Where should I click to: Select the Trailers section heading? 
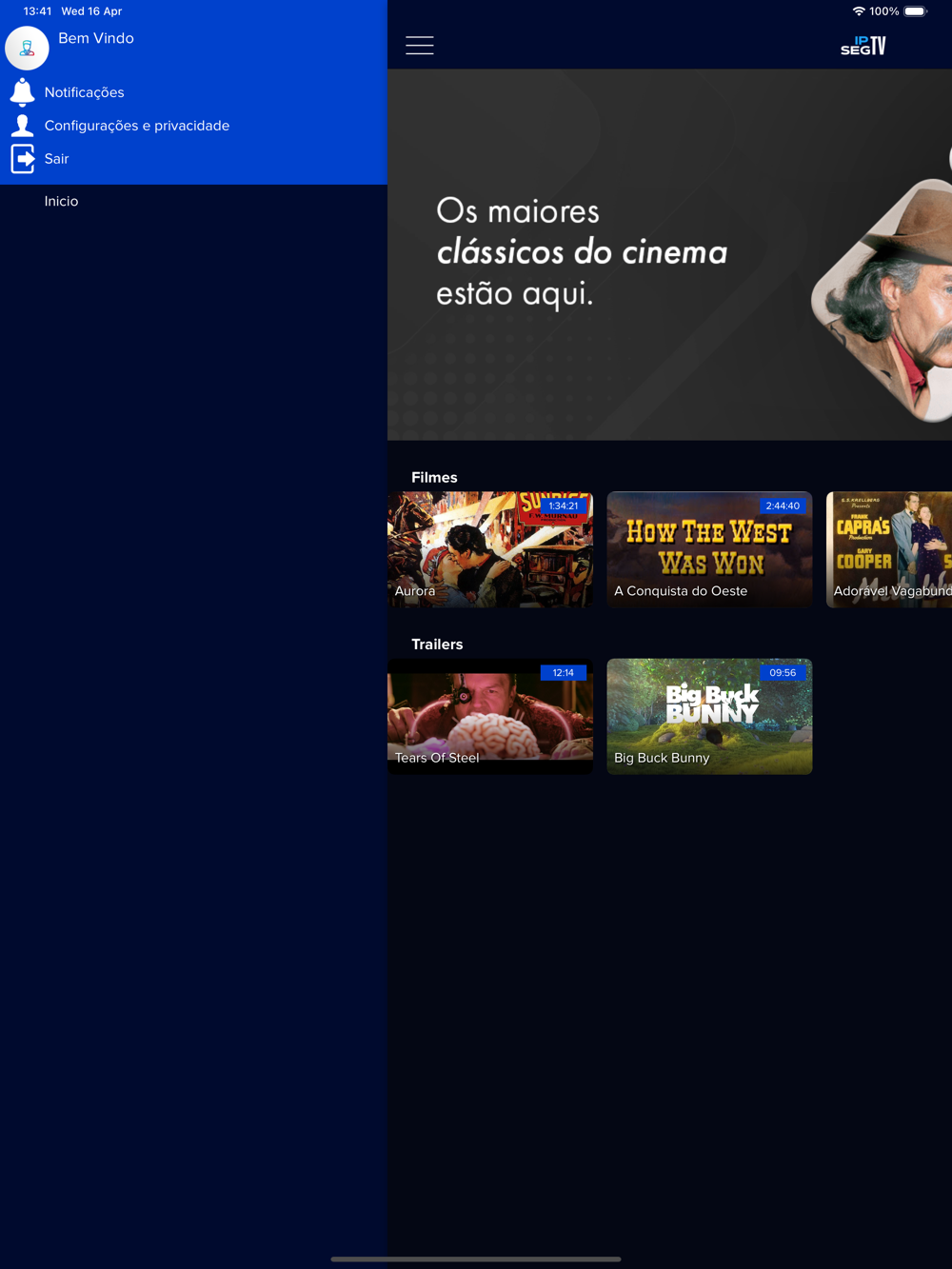click(437, 644)
